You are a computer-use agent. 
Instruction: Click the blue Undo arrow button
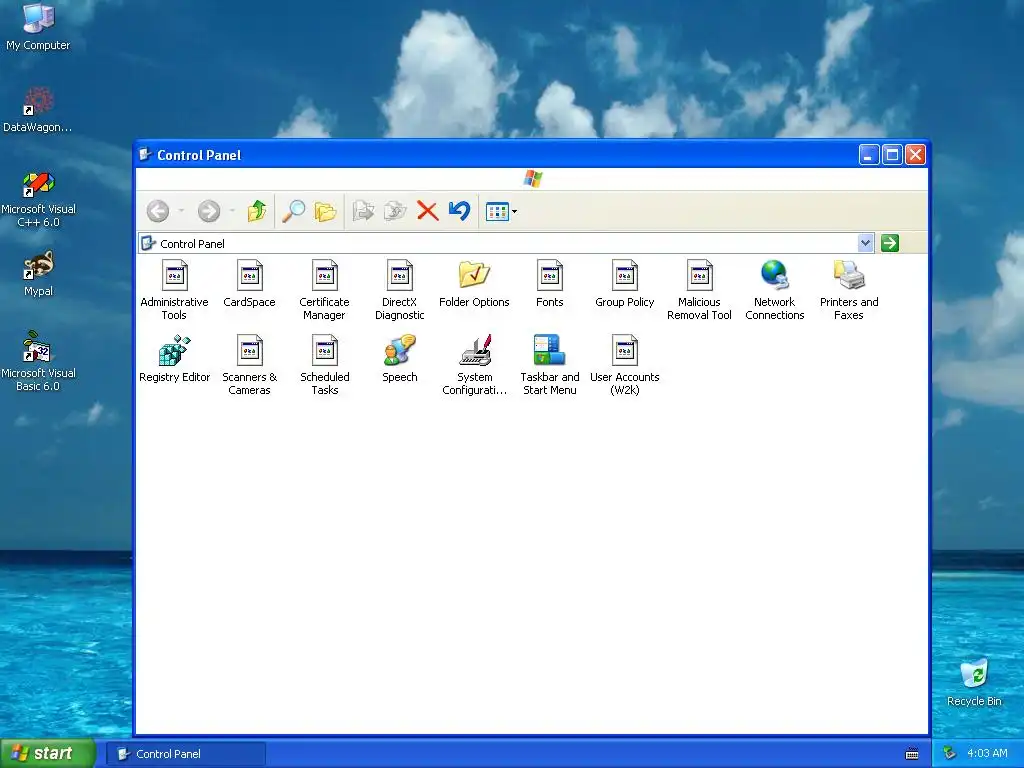tap(460, 211)
